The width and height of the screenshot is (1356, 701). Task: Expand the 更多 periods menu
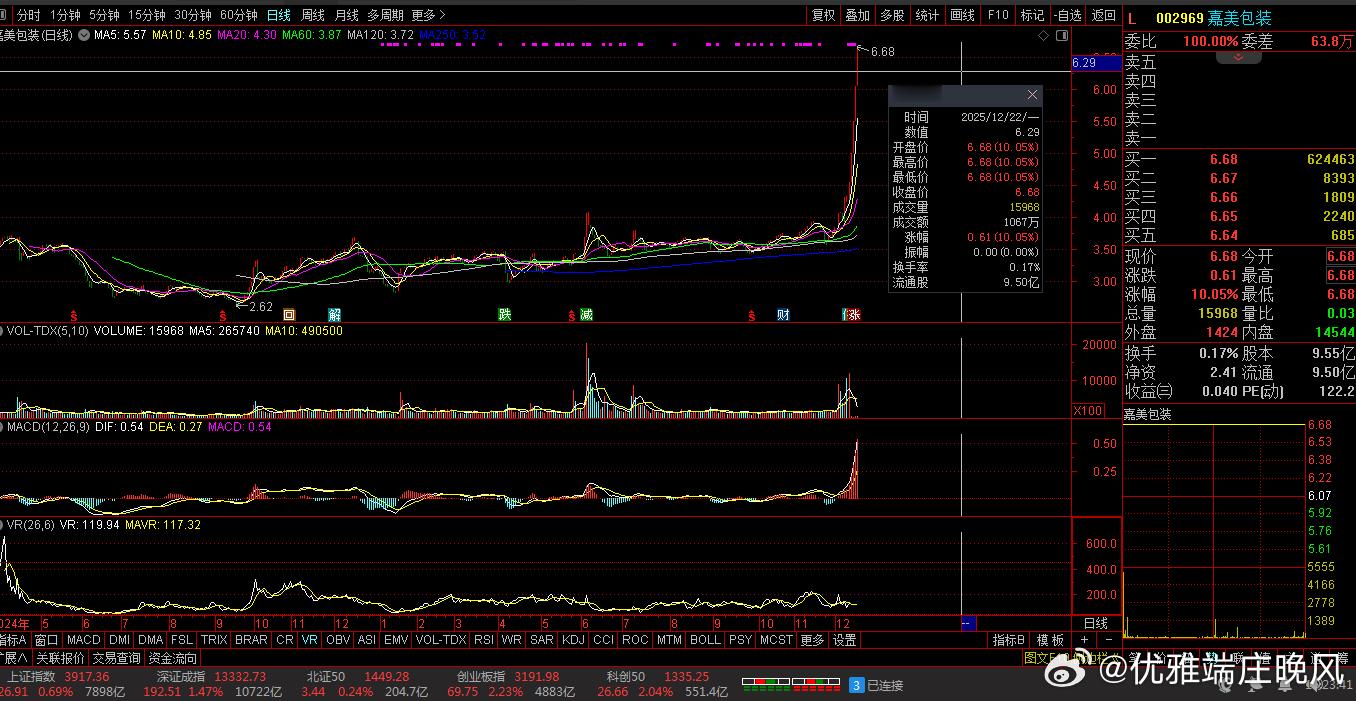coord(428,15)
